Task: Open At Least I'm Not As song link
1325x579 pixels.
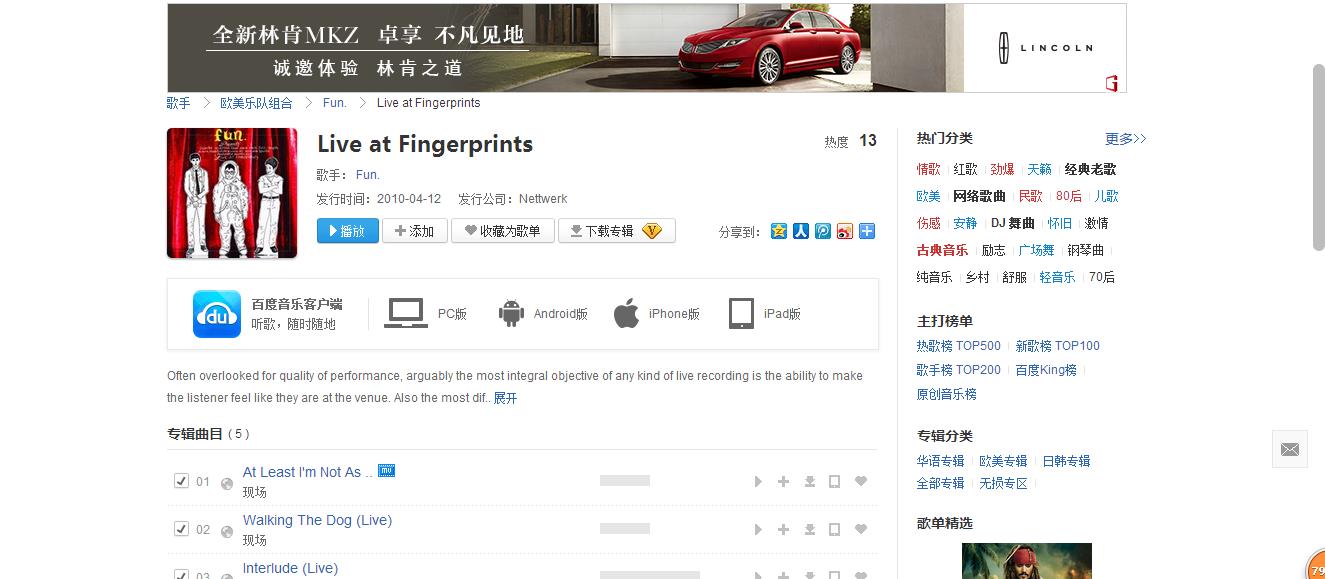Action: point(307,472)
